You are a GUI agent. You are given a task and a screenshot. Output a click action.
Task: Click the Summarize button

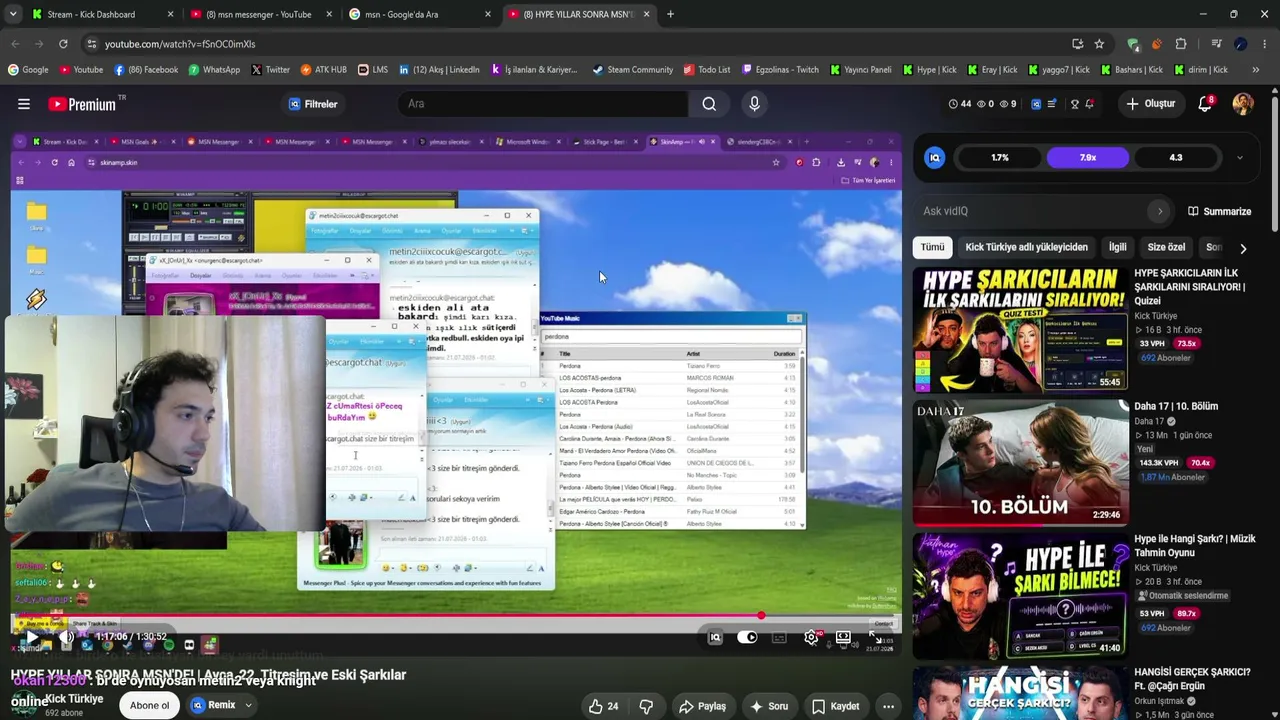1219,211
